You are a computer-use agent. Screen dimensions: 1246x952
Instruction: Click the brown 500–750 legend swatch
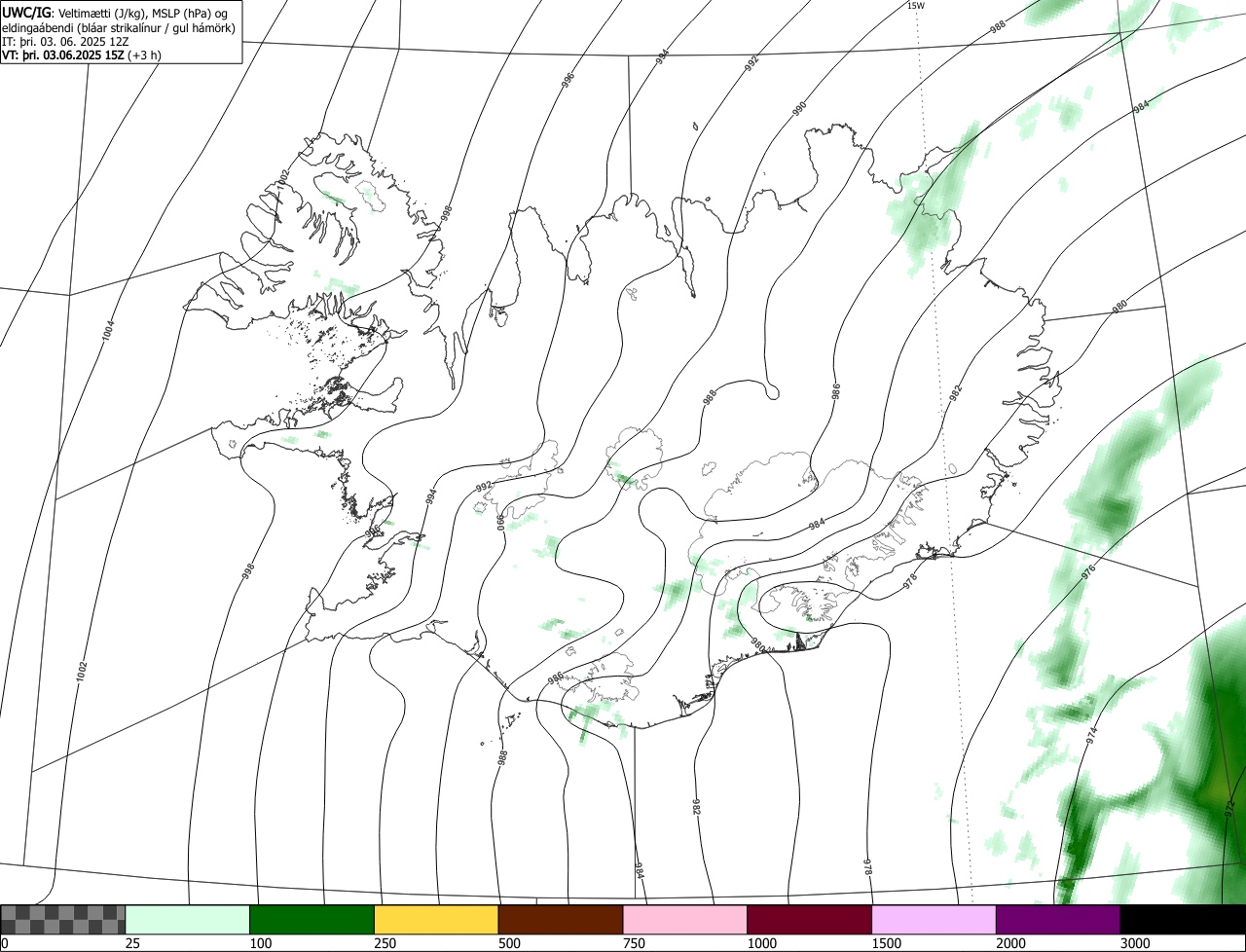[x=561, y=920]
